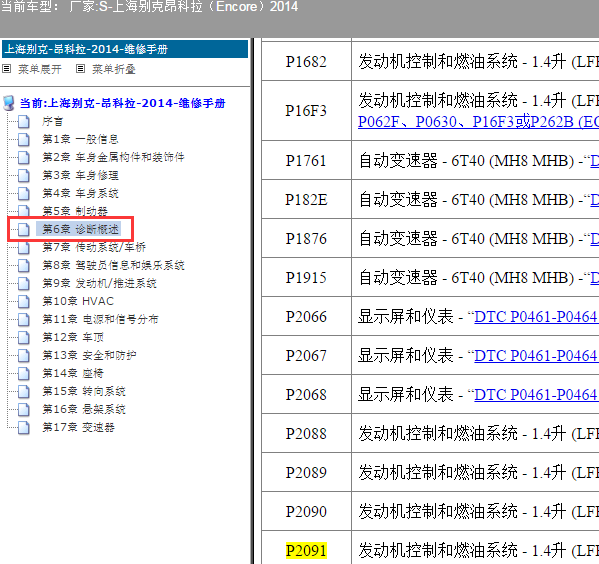Select 第4章 车身系统 in tree

[80, 193]
